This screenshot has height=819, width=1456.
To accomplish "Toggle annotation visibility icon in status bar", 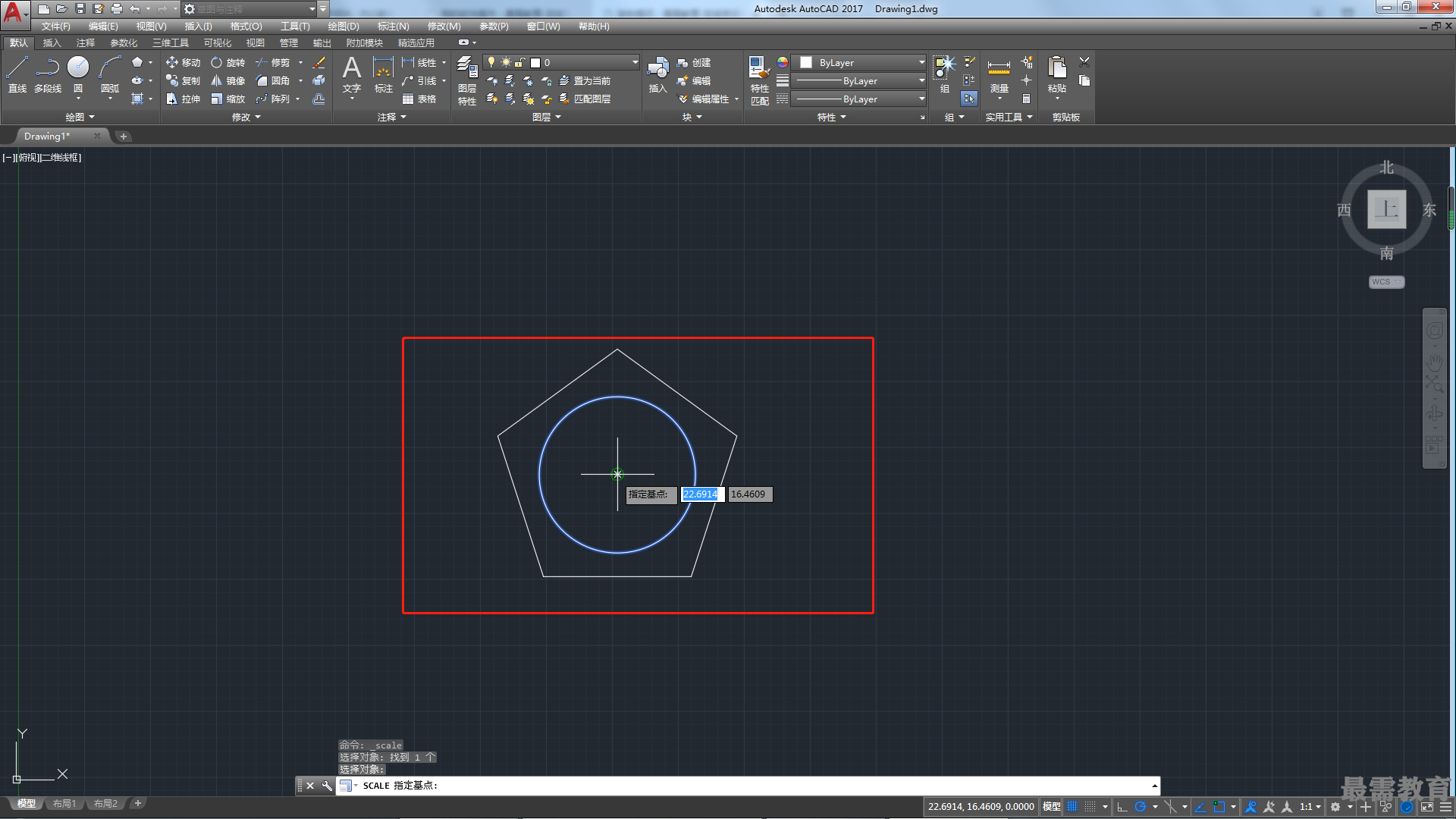I will coord(1251,807).
